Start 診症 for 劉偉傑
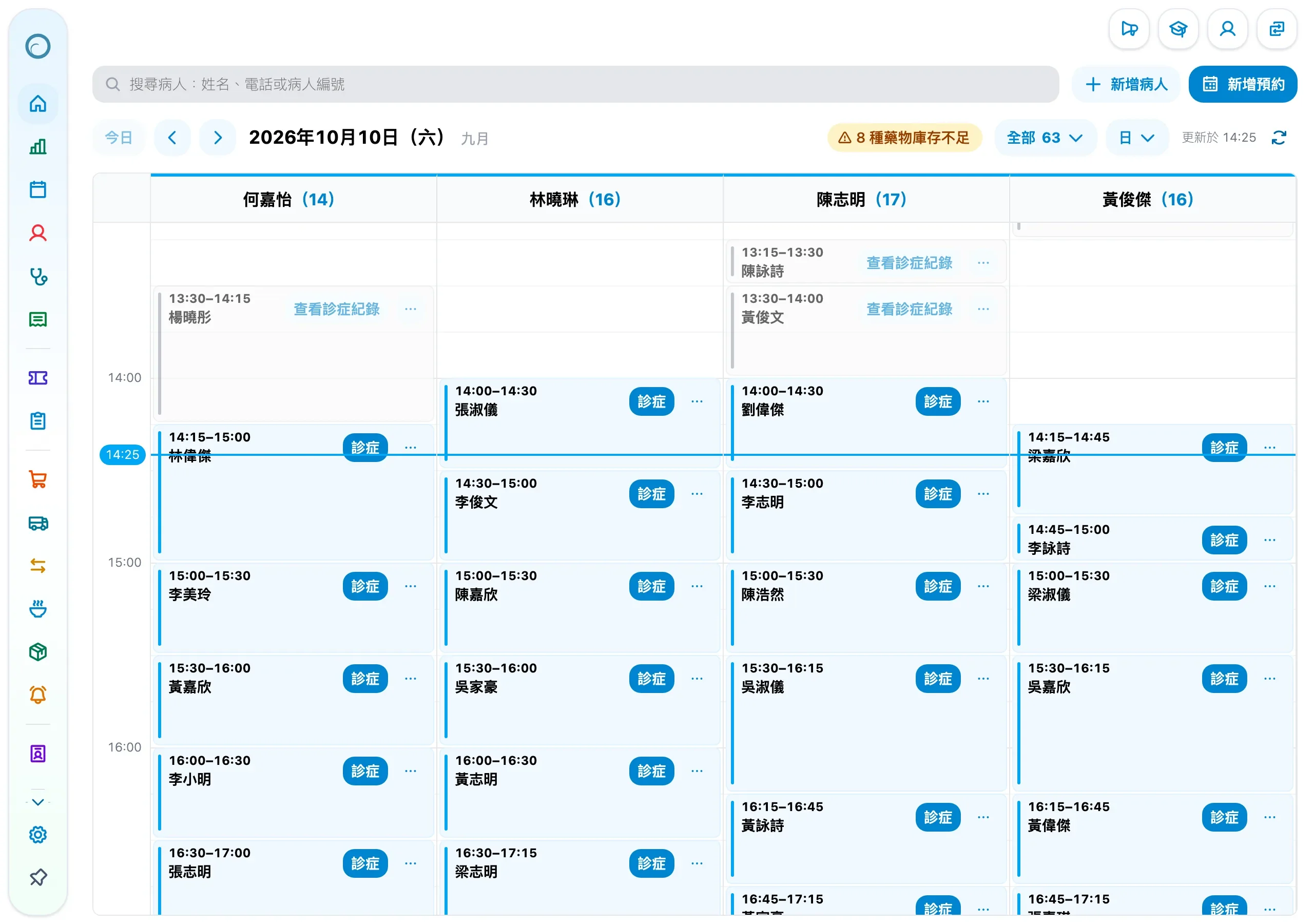Screen dimensions: 1314x924 pos(937,402)
